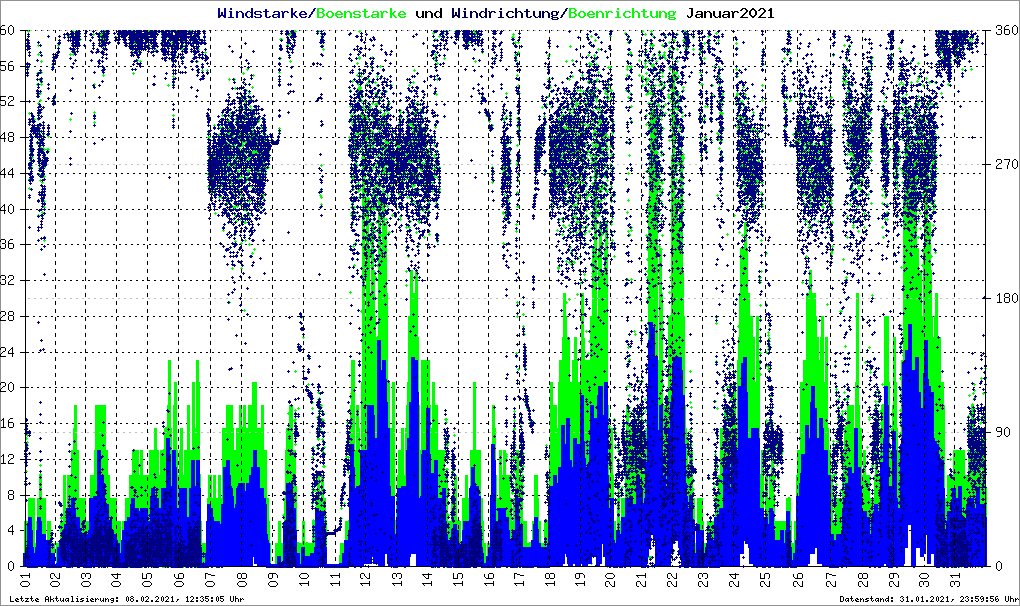Click the left axis value 40
The height and width of the screenshot is (606, 1020).
[7, 209]
